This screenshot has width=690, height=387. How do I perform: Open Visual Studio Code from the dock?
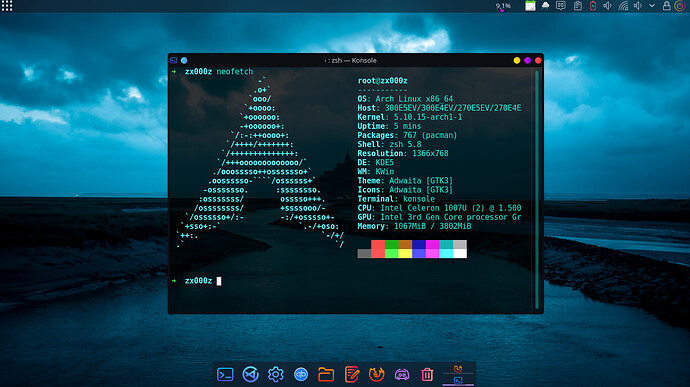pyautogui.click(x=250, y=375)
